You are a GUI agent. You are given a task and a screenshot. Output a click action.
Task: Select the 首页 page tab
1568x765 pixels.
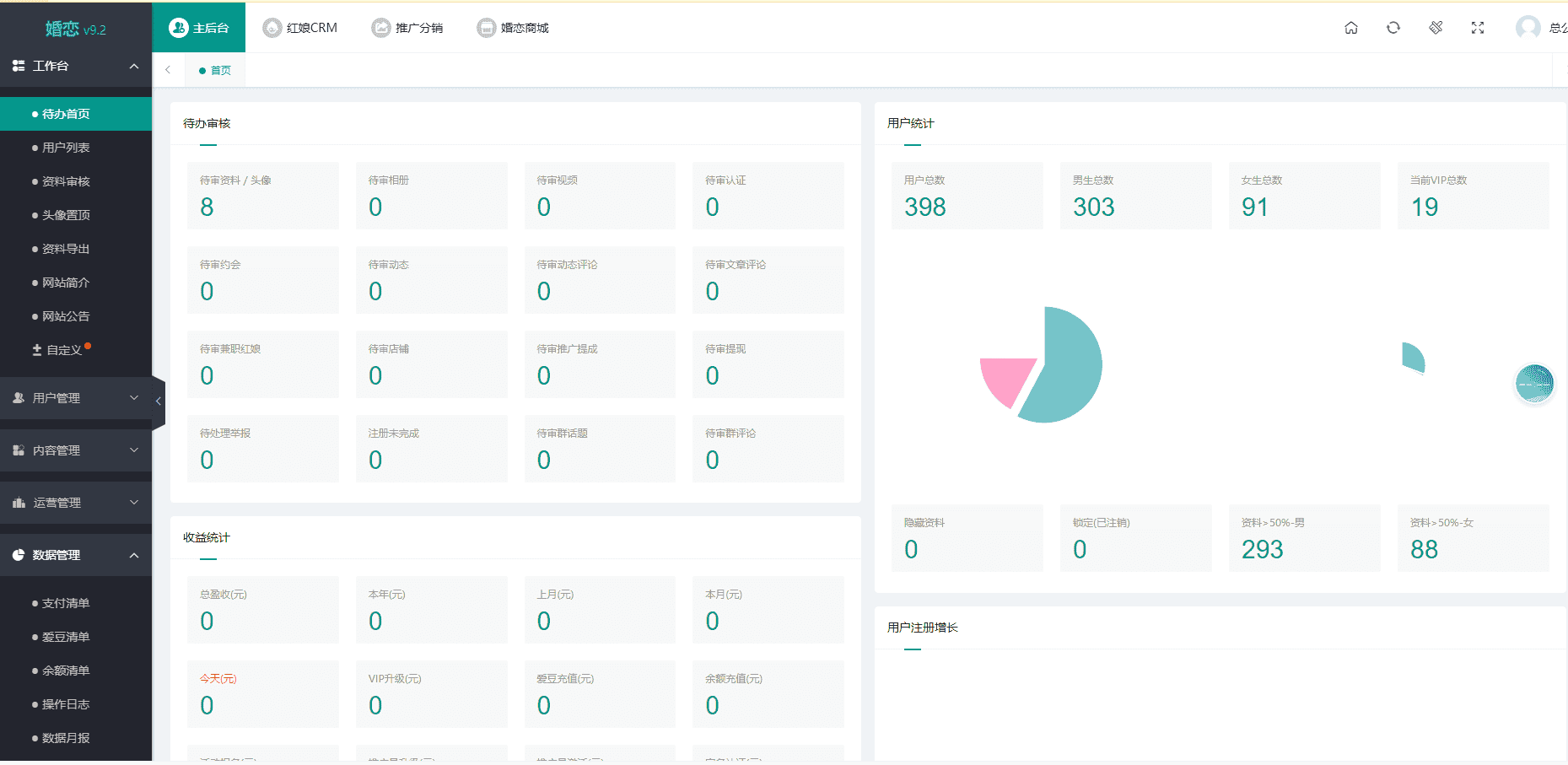[x=216, y=71]
